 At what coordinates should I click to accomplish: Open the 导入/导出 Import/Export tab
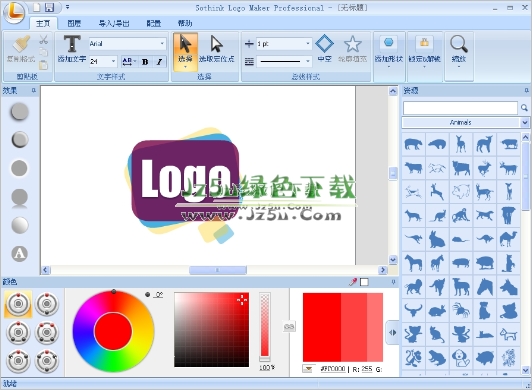pyautogui.click(x=114, y=23)
